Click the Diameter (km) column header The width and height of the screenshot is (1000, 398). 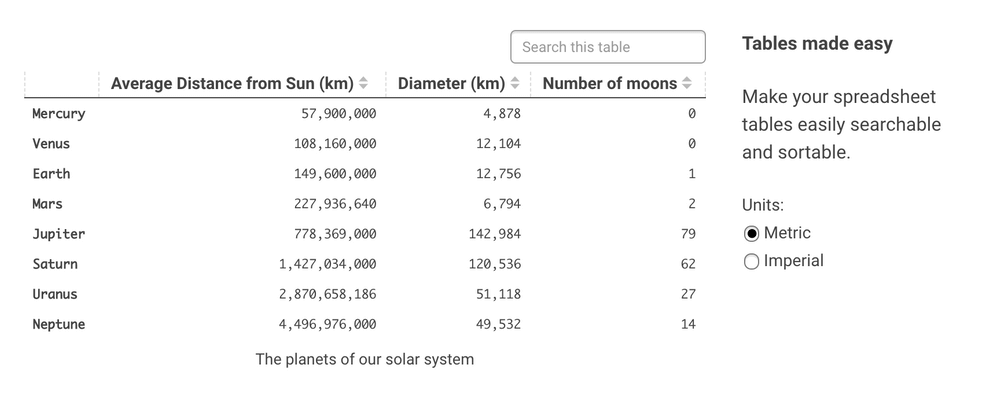click(458, 84)
